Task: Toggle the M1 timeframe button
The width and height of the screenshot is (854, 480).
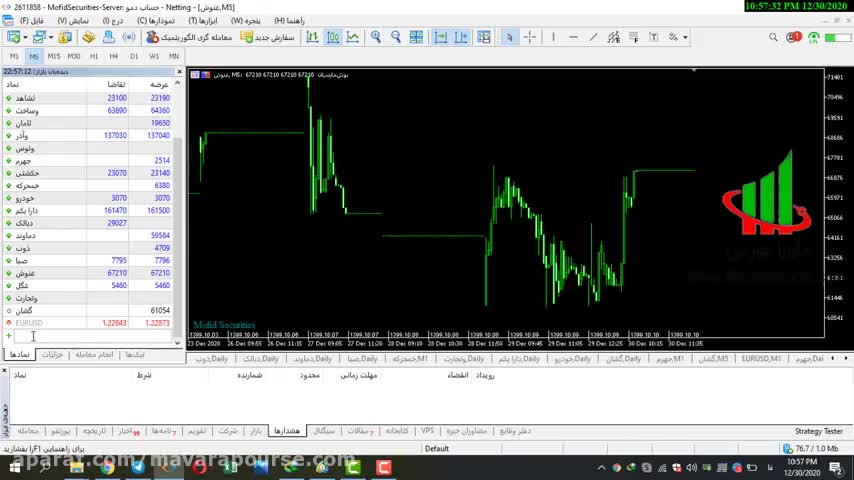Action: (14, 56)
